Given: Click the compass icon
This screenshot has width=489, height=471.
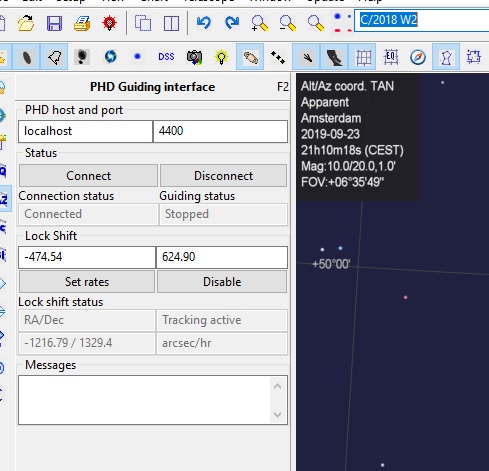Looking at the screenshot, I should pyautogui.click(x=418, y=57).
